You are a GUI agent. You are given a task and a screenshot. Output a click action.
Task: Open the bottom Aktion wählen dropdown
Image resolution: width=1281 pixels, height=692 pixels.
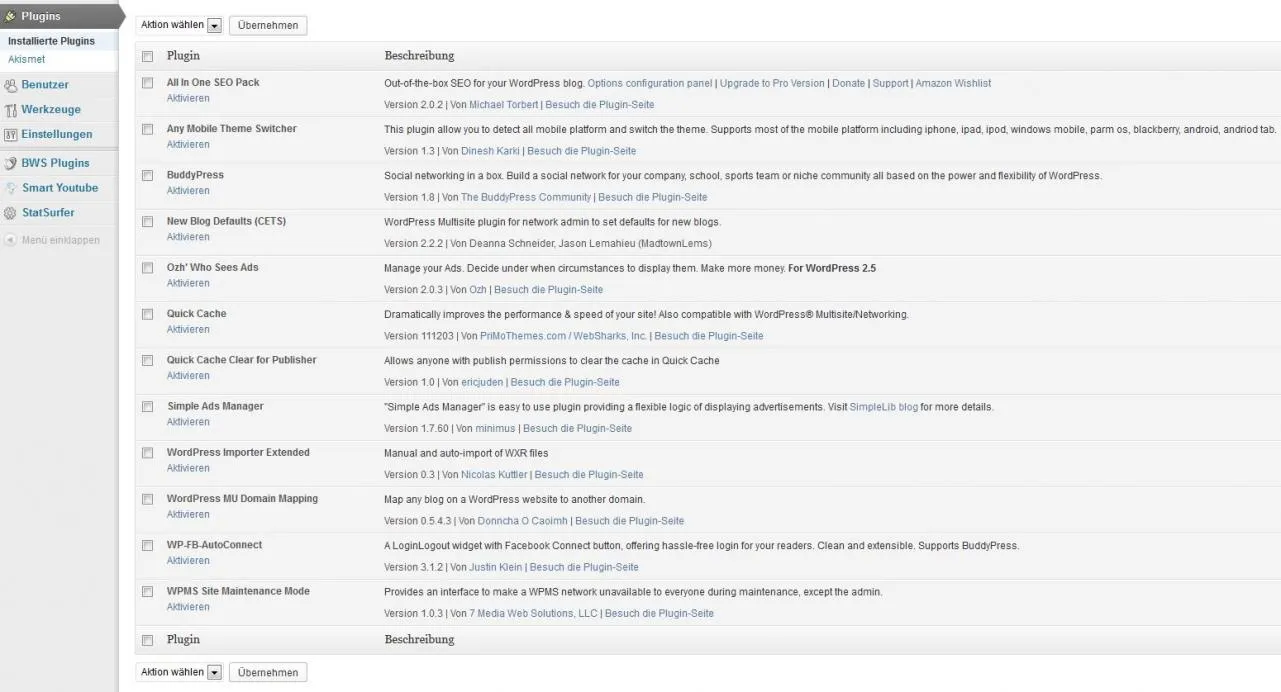[x=180, y=672]
